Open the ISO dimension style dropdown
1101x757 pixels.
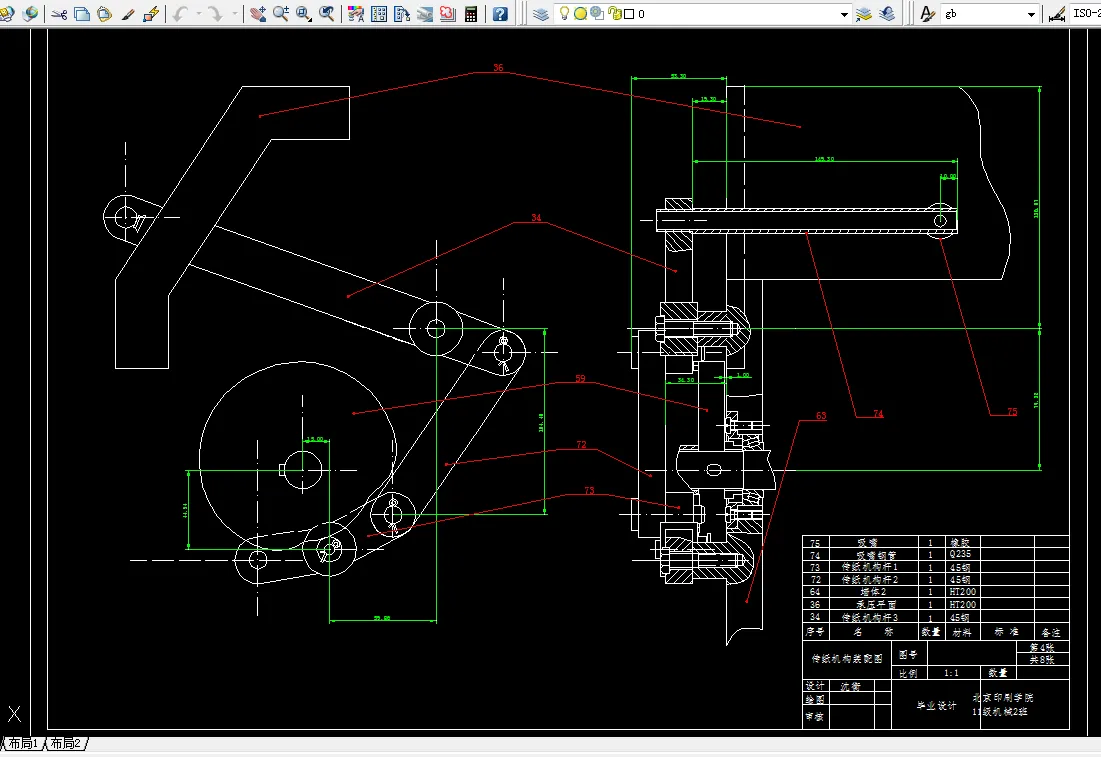point(1086,13)
